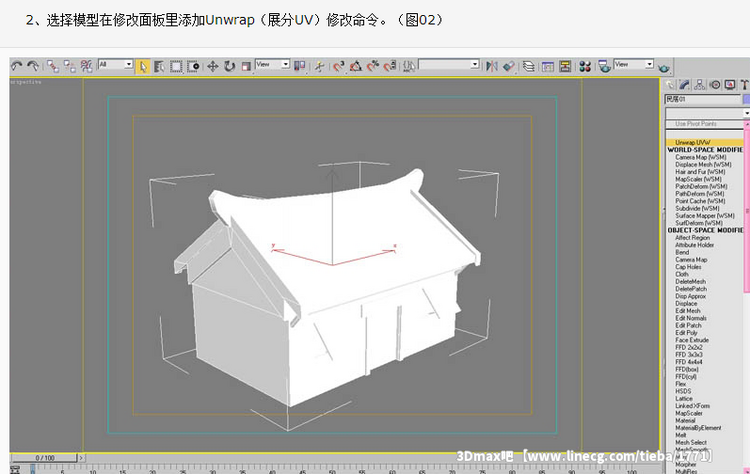Open the Layer Manager
This screenshot has width=750, height=474.
tap(529, 66)
